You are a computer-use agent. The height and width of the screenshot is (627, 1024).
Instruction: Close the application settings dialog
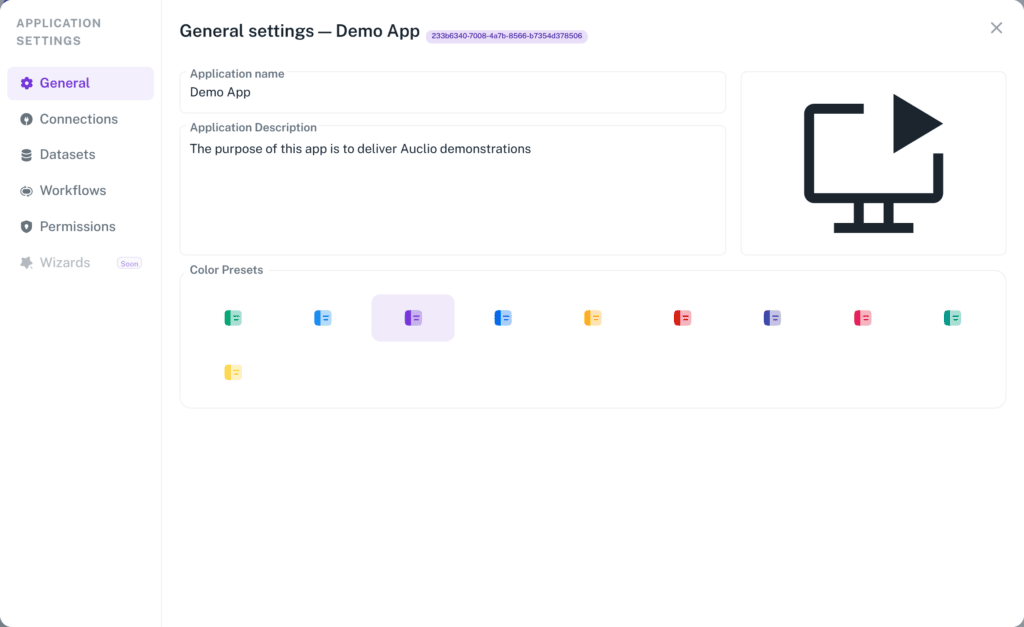[996, 28]
